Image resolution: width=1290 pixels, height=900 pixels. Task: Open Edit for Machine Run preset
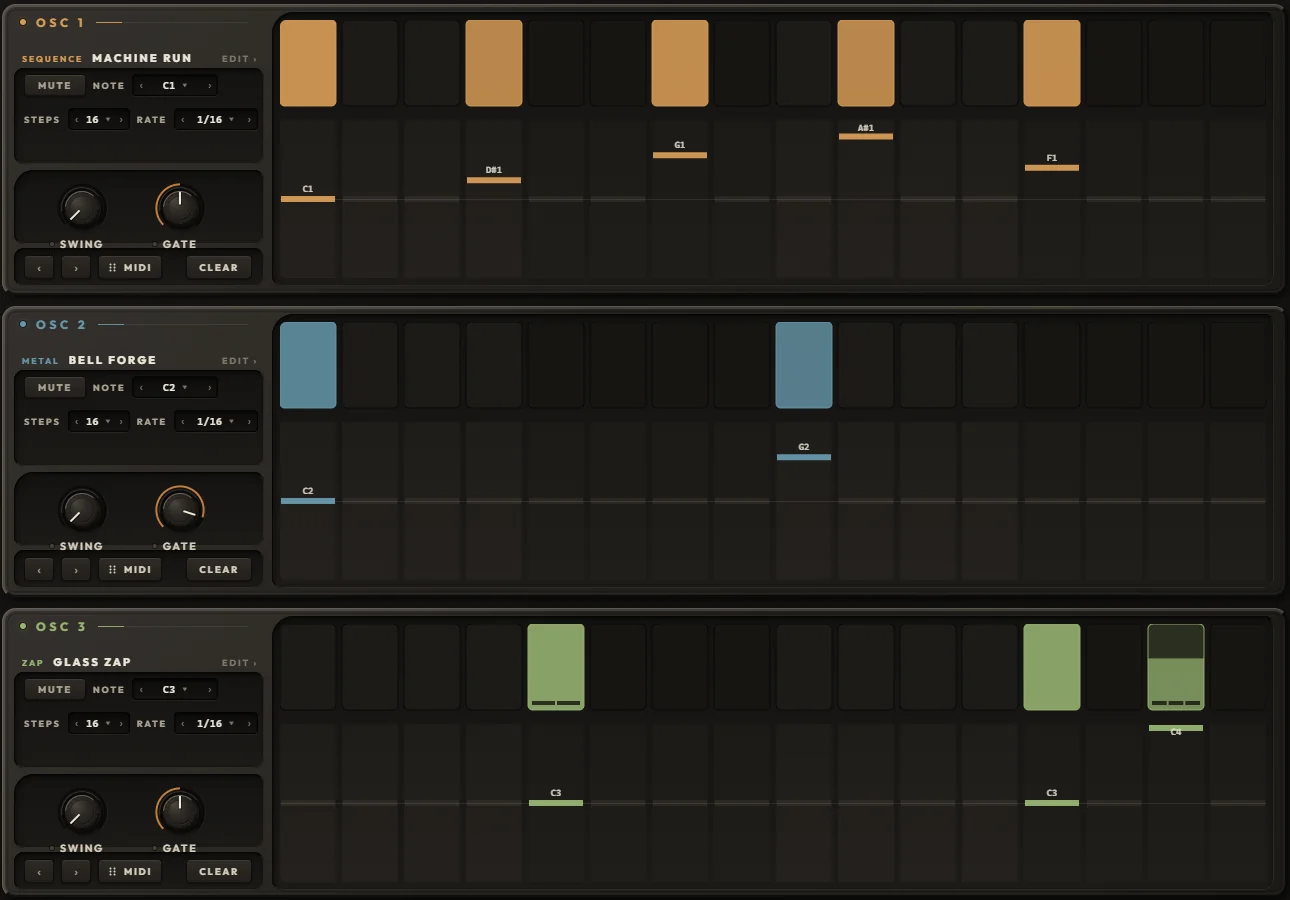[x=239, y=59]
